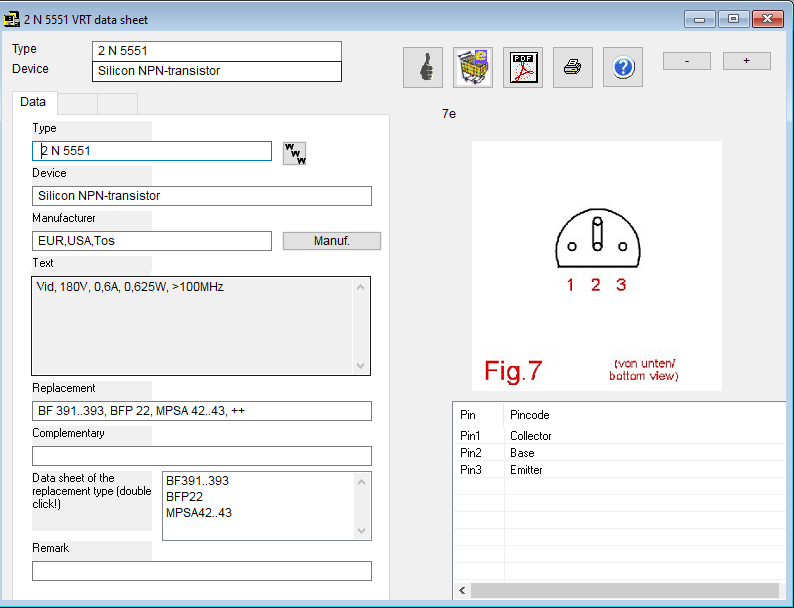The height and width of the screenshot is (608, 794).
Task: Click the Fig.7 transistor pinout image
Action: 597,266
